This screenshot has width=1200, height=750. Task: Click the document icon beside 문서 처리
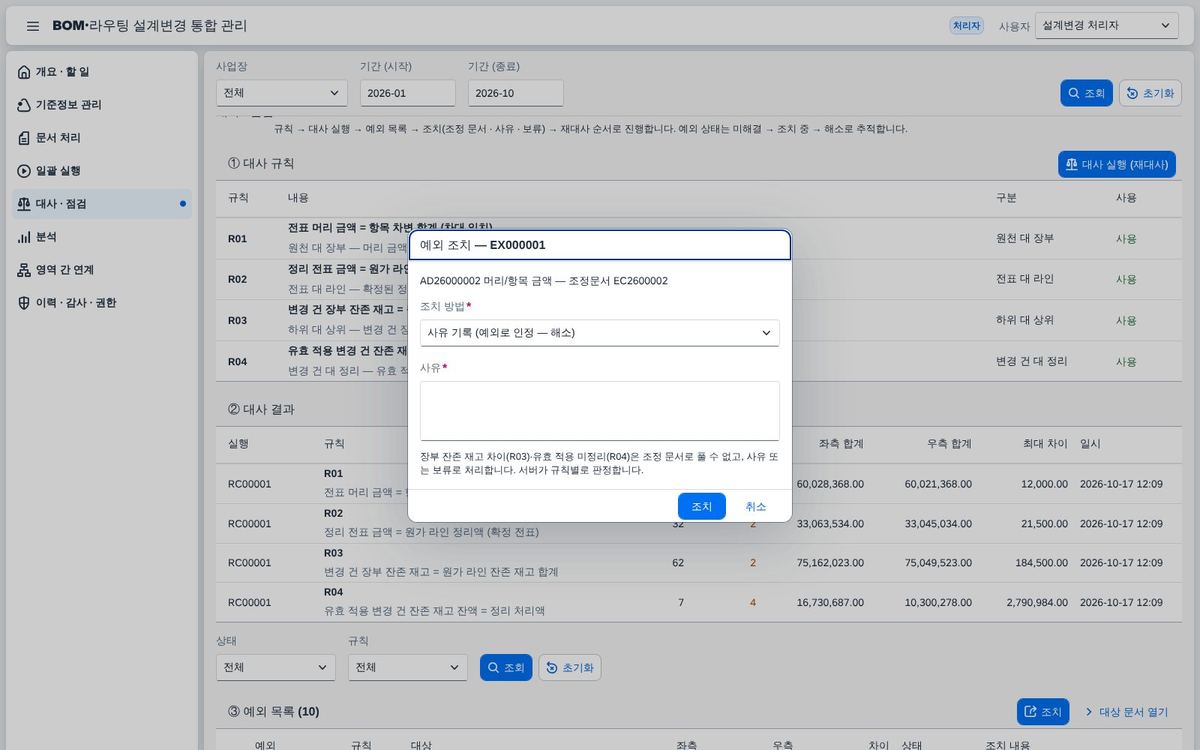tap(24, 138)
